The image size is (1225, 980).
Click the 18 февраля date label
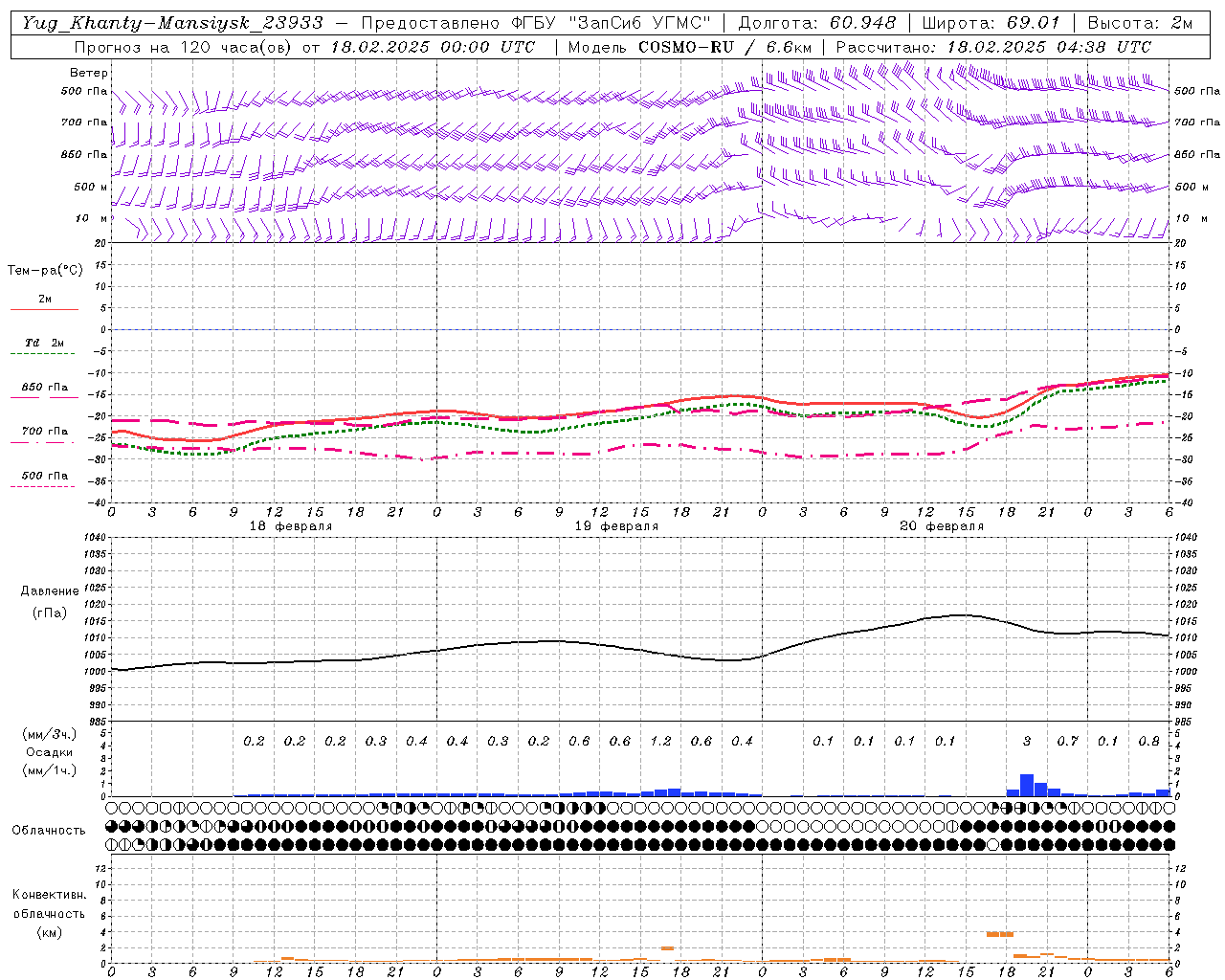(291, 526)
